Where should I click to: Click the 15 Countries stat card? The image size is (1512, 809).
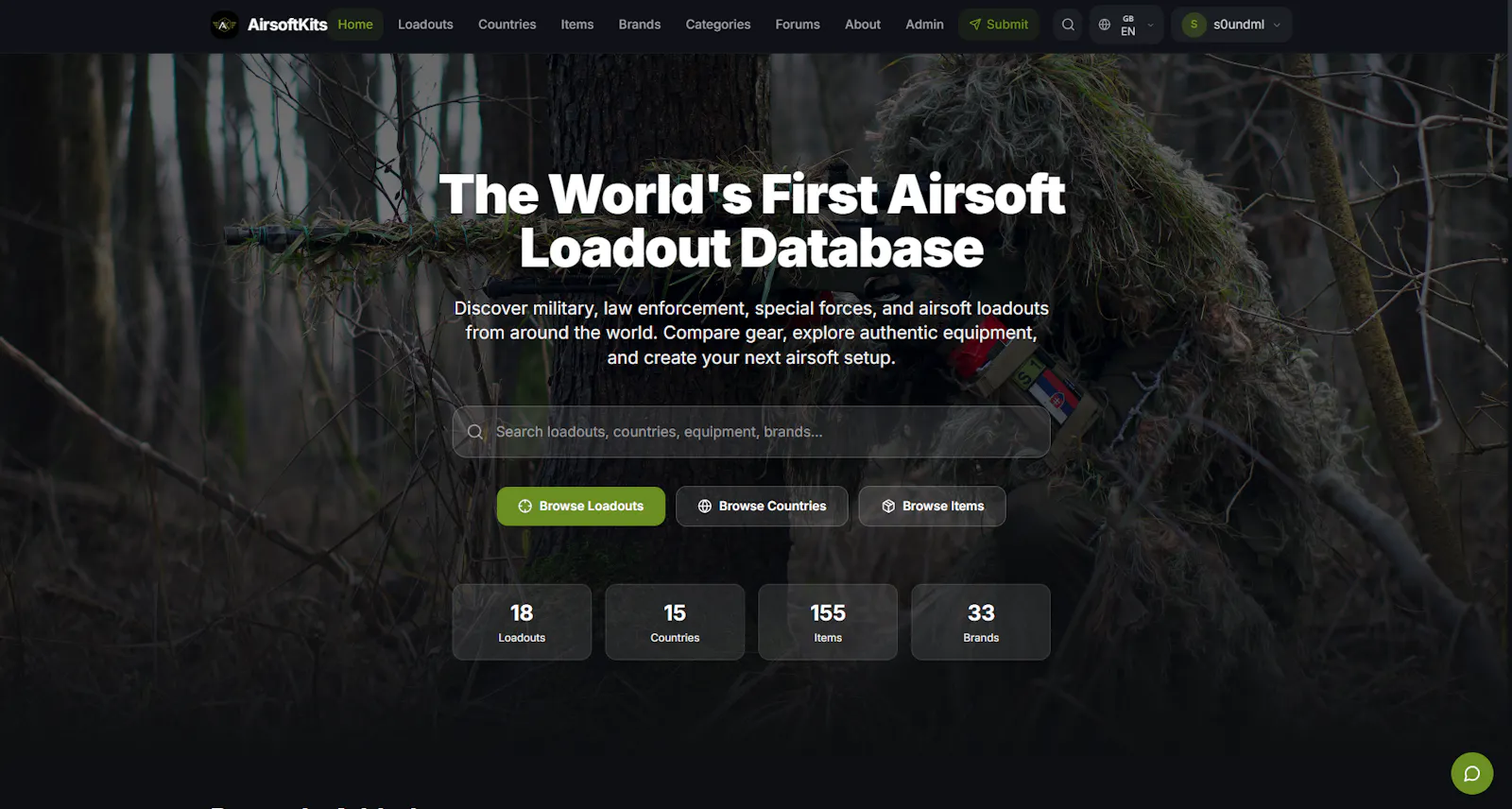[675, 622]
